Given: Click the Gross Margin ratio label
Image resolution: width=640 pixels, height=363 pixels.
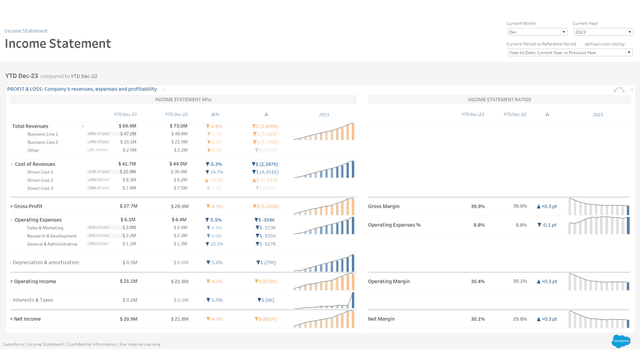Looking at the screenshot, I should [384, 206].
